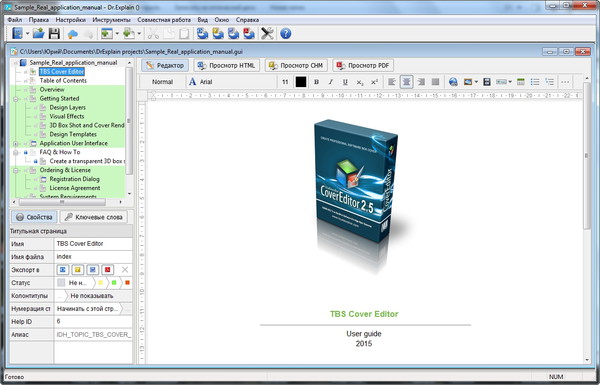Image resolution: width=600 pixels, height=385 pixels.
Task: Open the Настройки menu
Action: [70, 20]
